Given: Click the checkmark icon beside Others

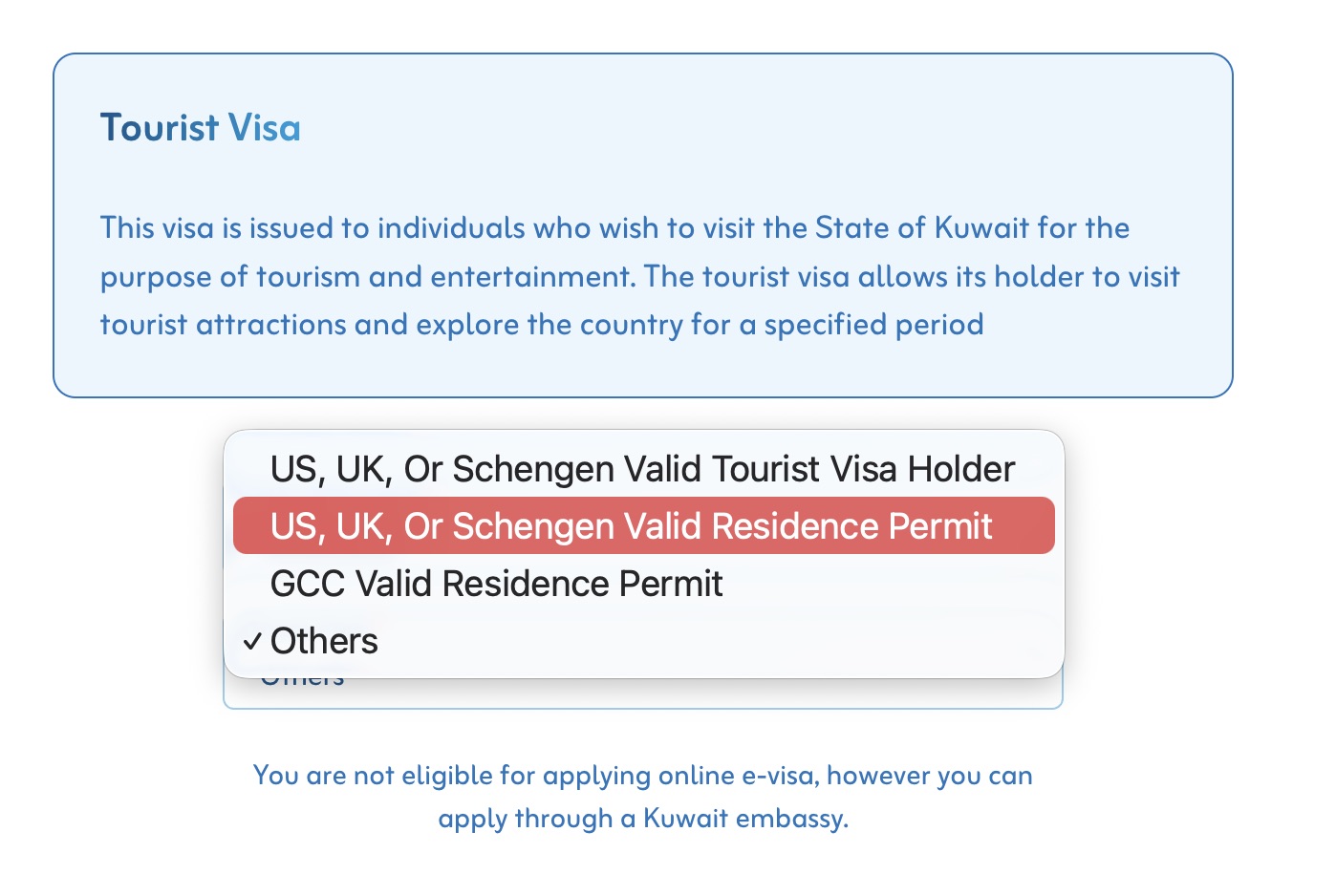Looking at the screenshot, I should 252,641.
